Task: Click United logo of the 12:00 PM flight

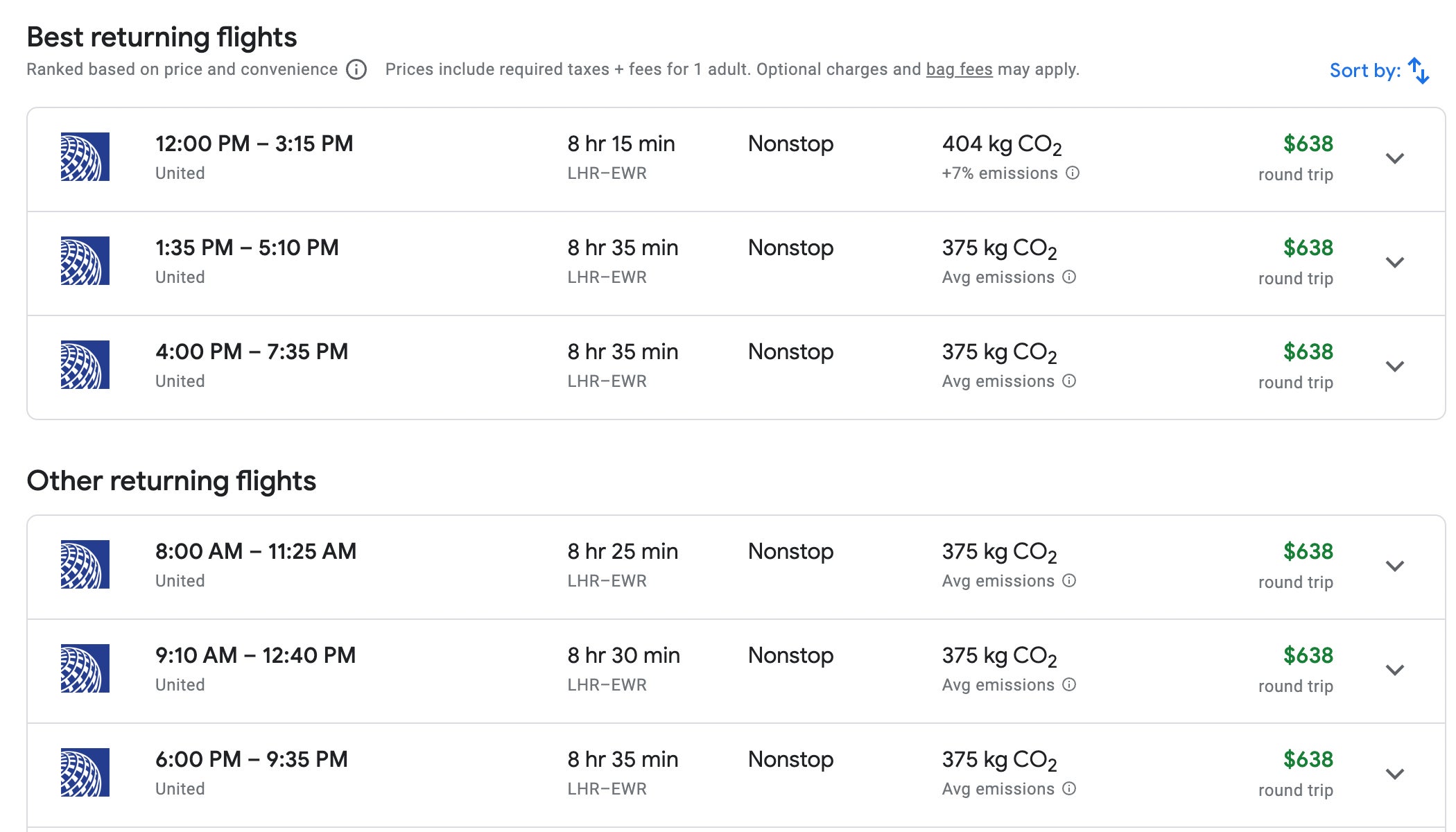Action: (85, 157)
